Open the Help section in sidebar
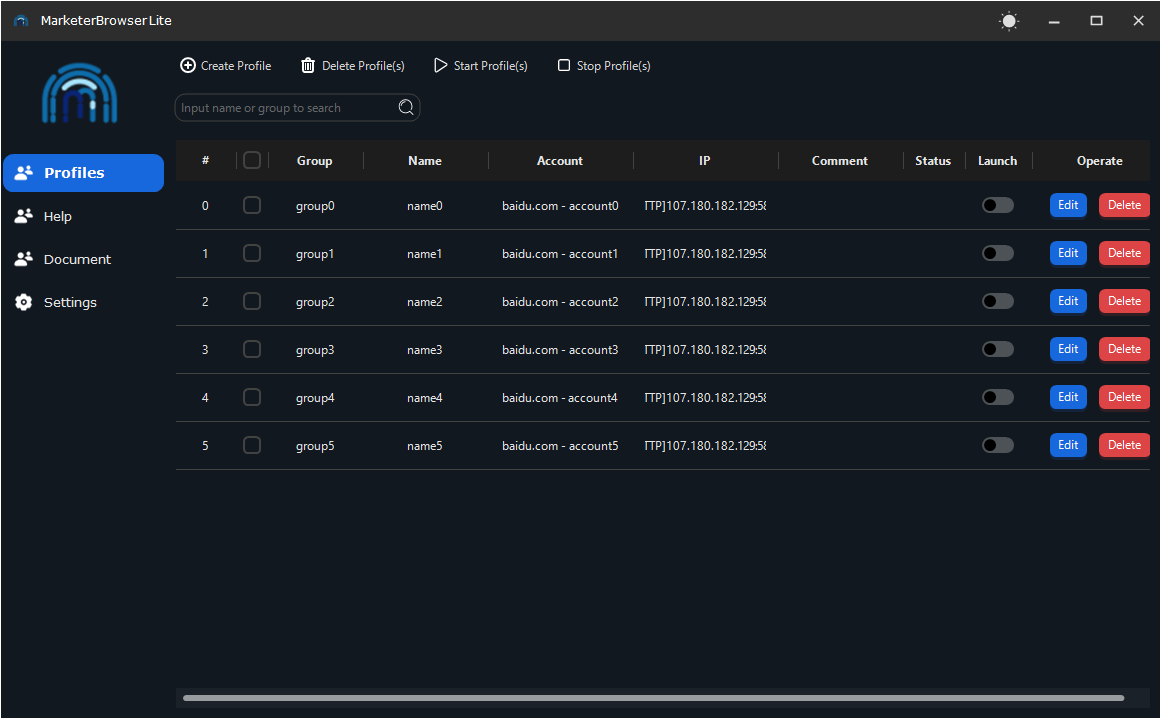This screenshot has width=1161, height=719. [x=57, y=216]
